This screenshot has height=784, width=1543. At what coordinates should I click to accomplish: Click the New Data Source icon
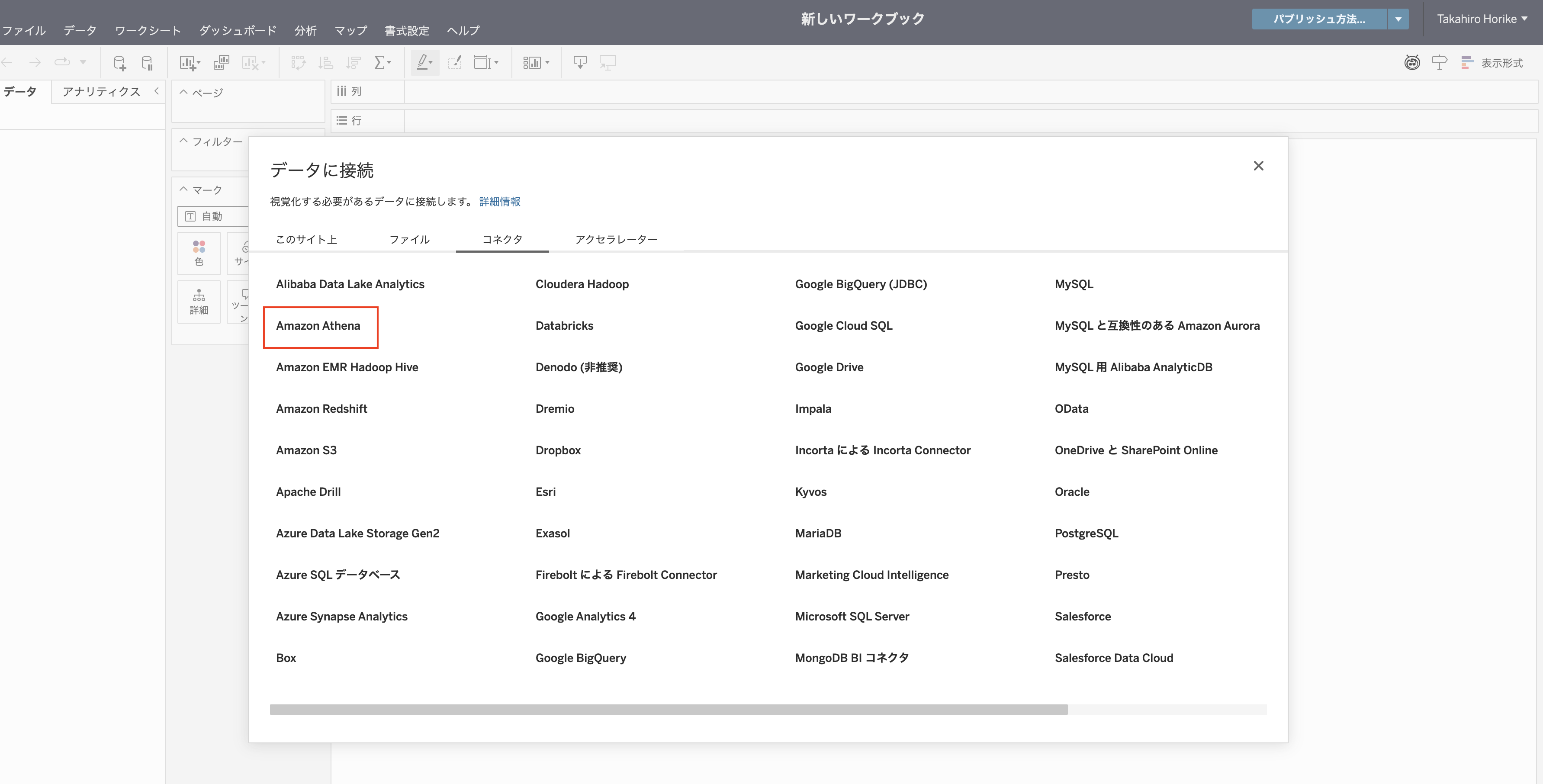click(120, 62)
